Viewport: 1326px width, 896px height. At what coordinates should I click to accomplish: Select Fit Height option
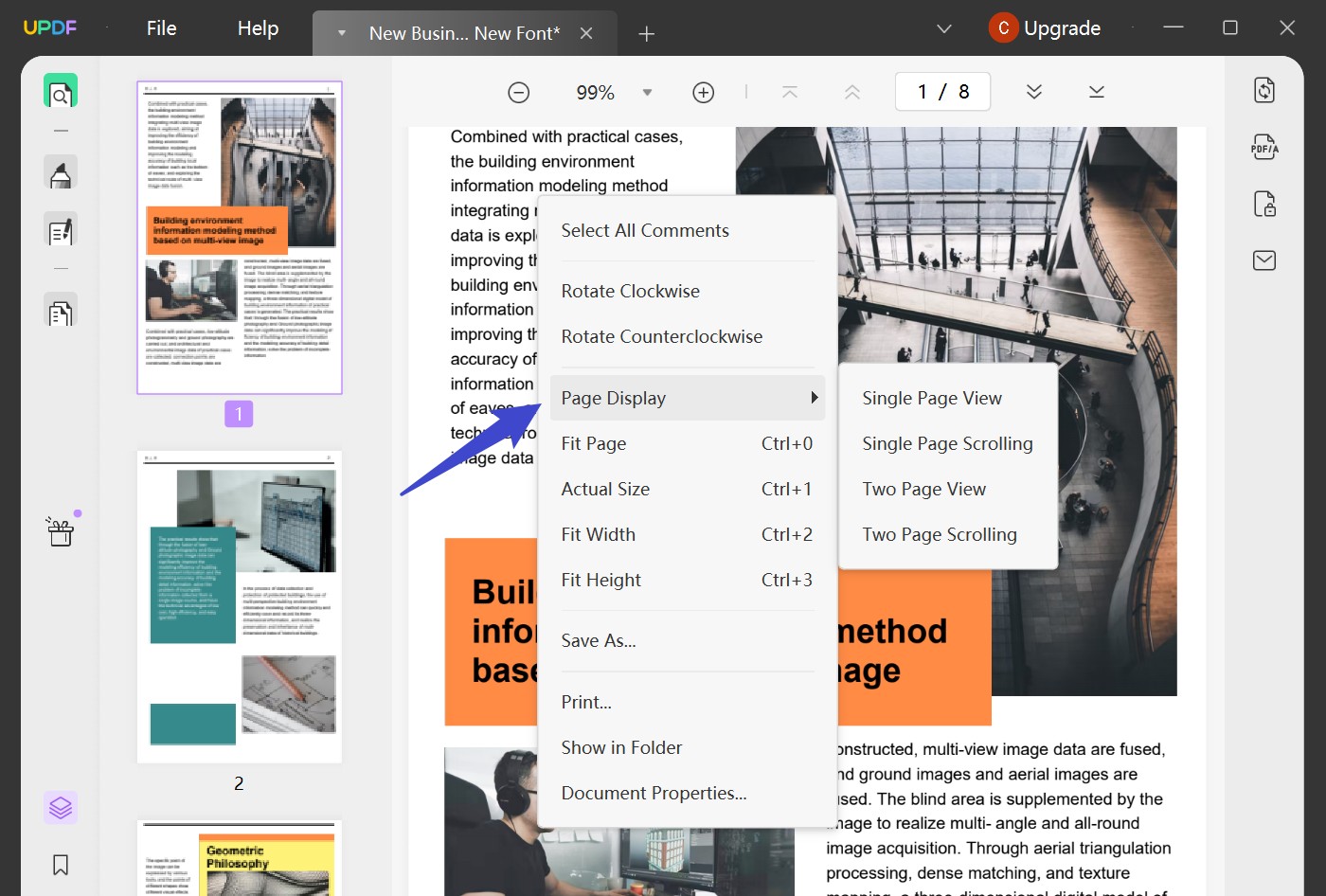pyautogui.click(x=688, y=580)
